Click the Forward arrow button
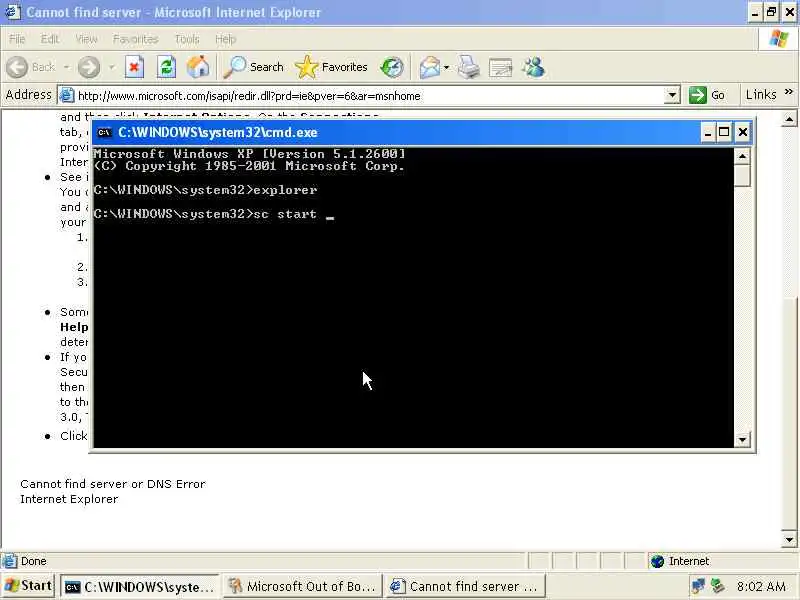 point(89,67)
